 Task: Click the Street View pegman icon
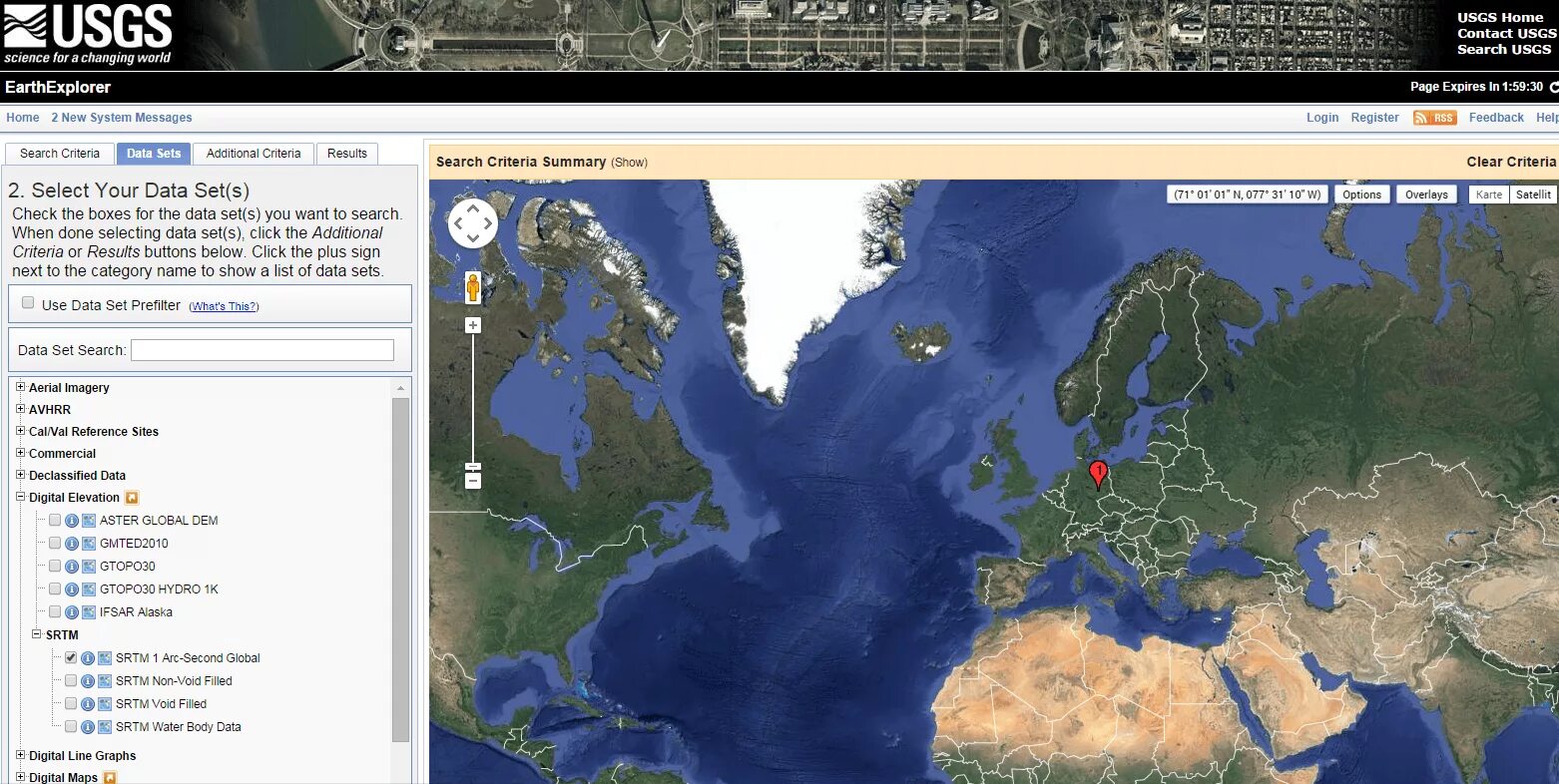tap(473, 286)
